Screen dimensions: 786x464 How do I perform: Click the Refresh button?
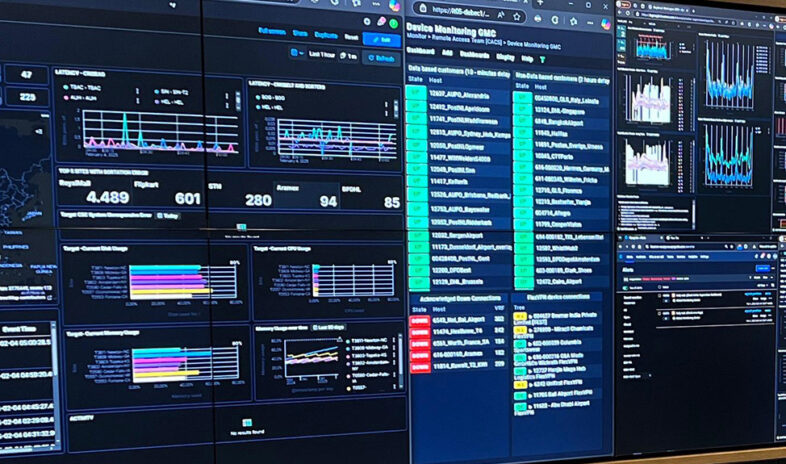tap(381, 59)
